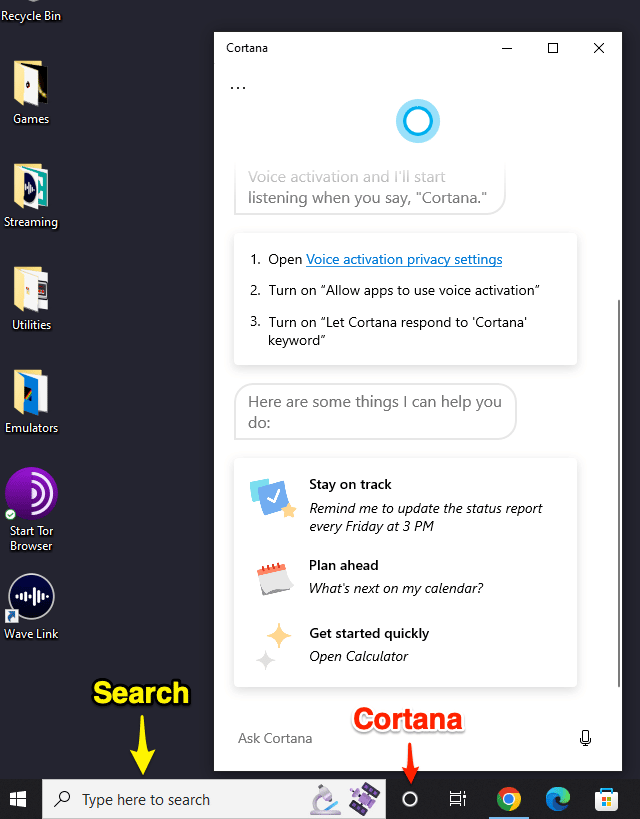Image resolution: width=640 pixels, height=819 pixels.
Task: Minimize the Cortana window
Action: point(507,48)
